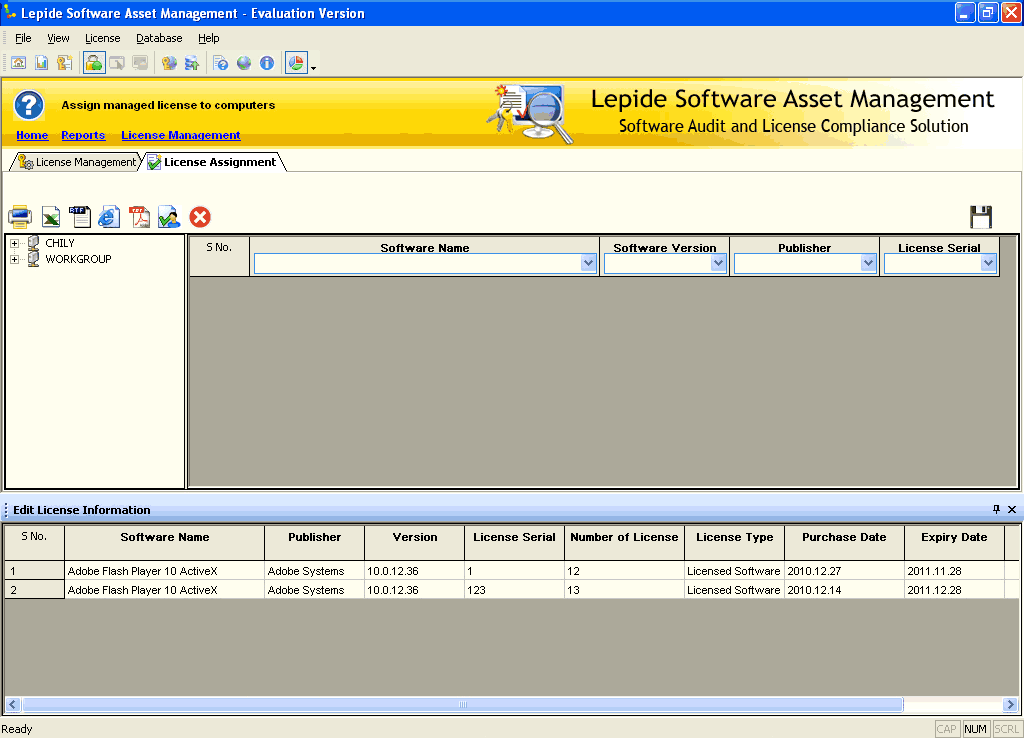Click the red remove X icon
The image size is (1024, 738).
200,216
